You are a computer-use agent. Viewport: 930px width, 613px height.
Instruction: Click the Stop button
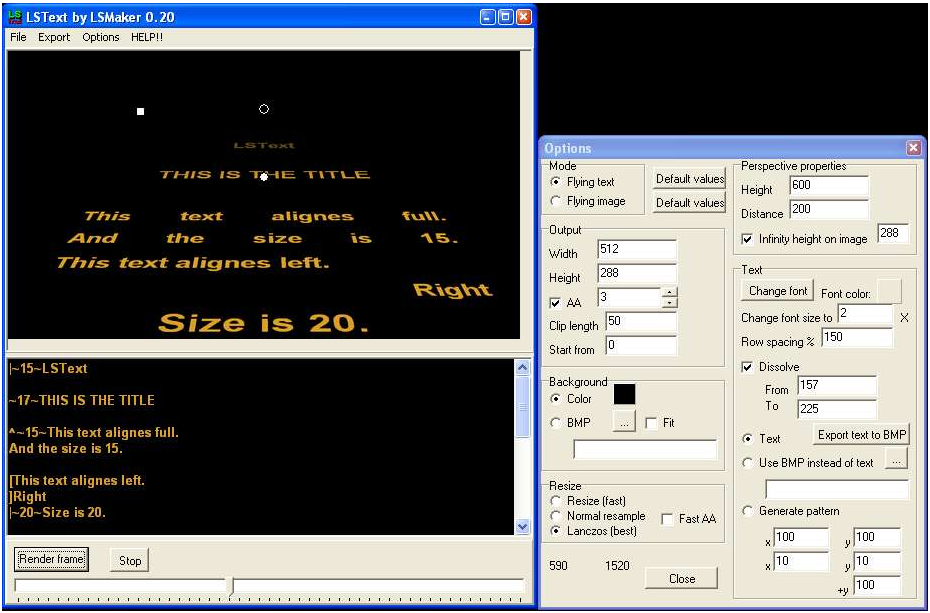point(130,560)
